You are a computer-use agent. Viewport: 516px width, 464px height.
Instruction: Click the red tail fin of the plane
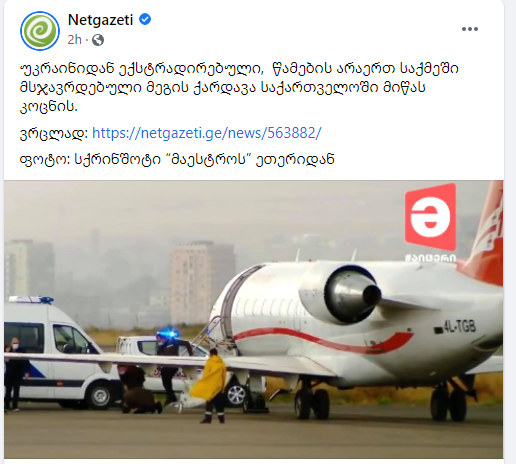pos(483,235)
